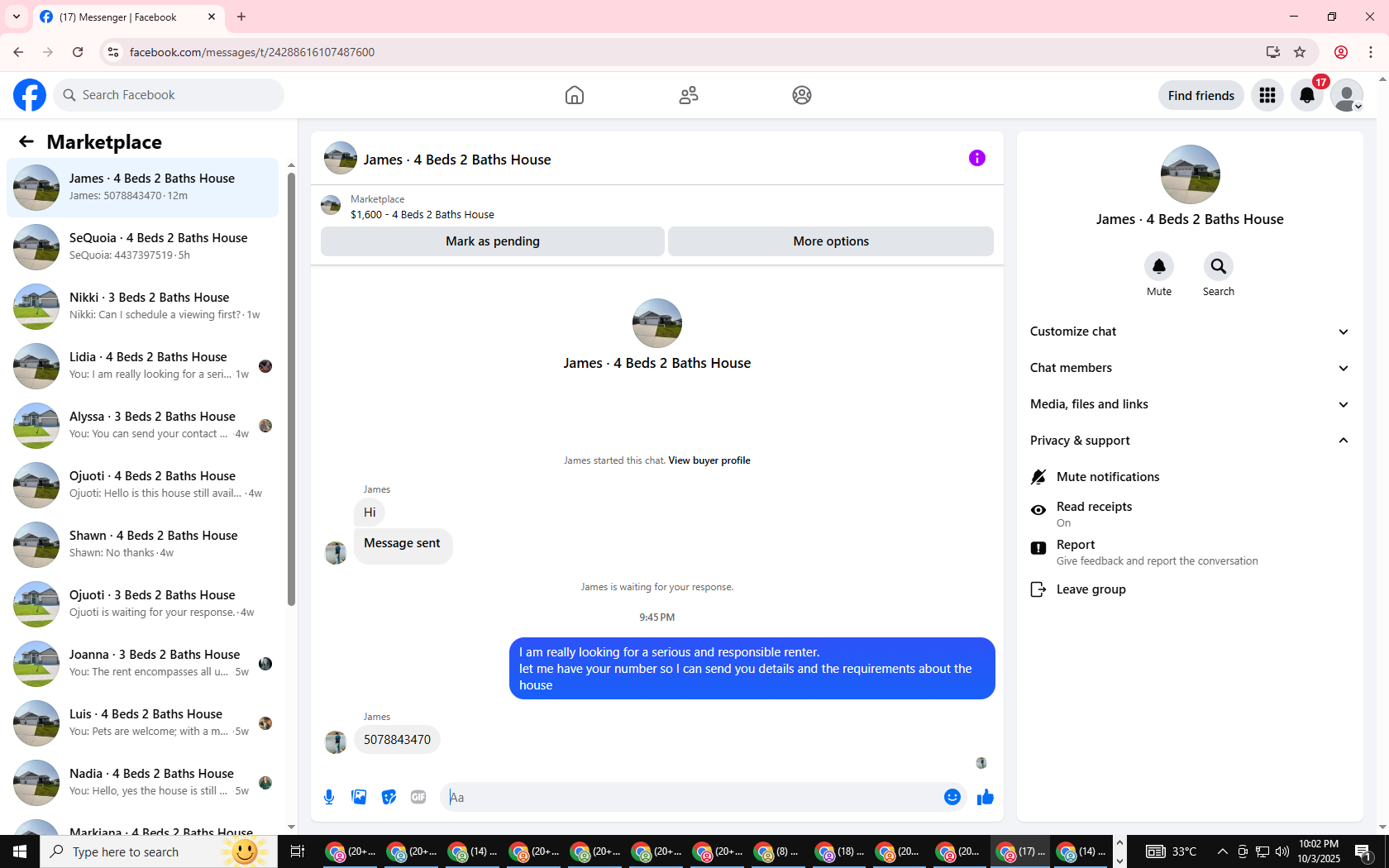
Task: Focus the Aa message input box
Action: point(692,797)
